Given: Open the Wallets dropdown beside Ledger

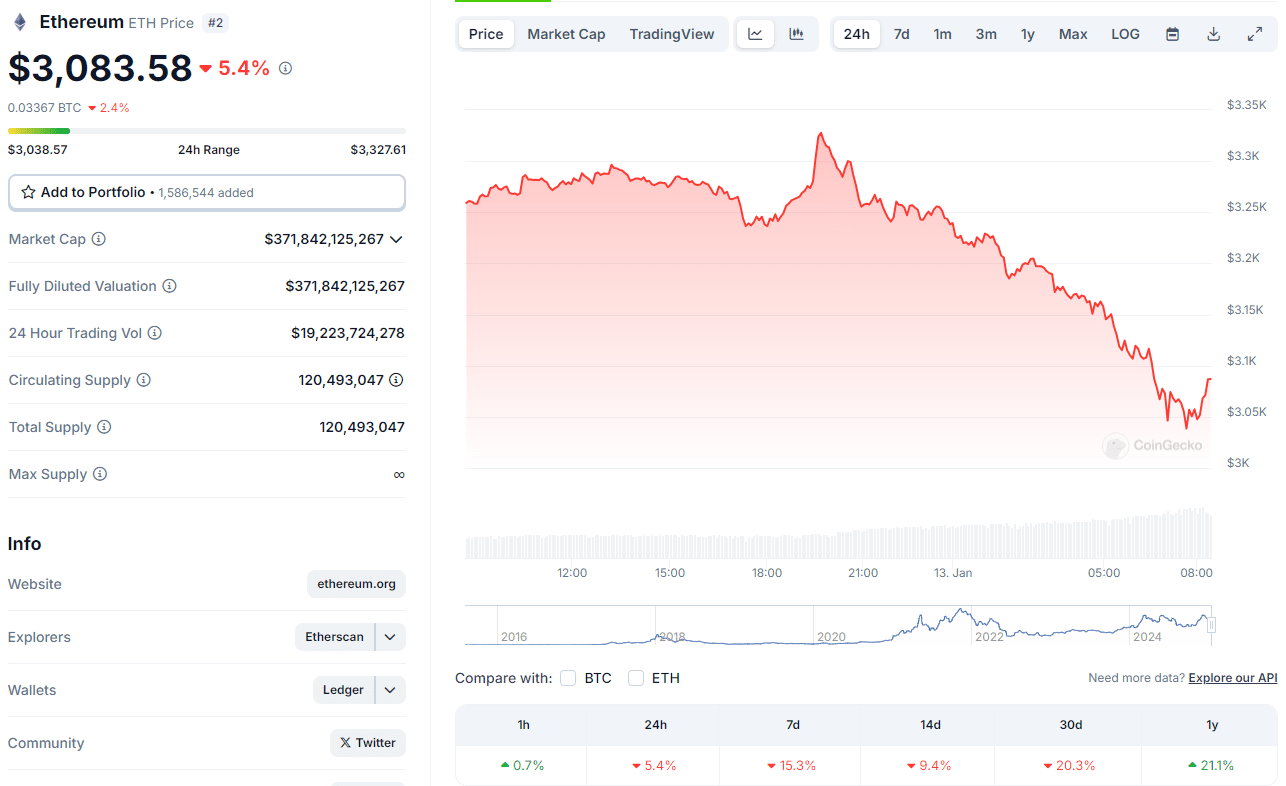Looking at the screenshot, I should [390, 690].
